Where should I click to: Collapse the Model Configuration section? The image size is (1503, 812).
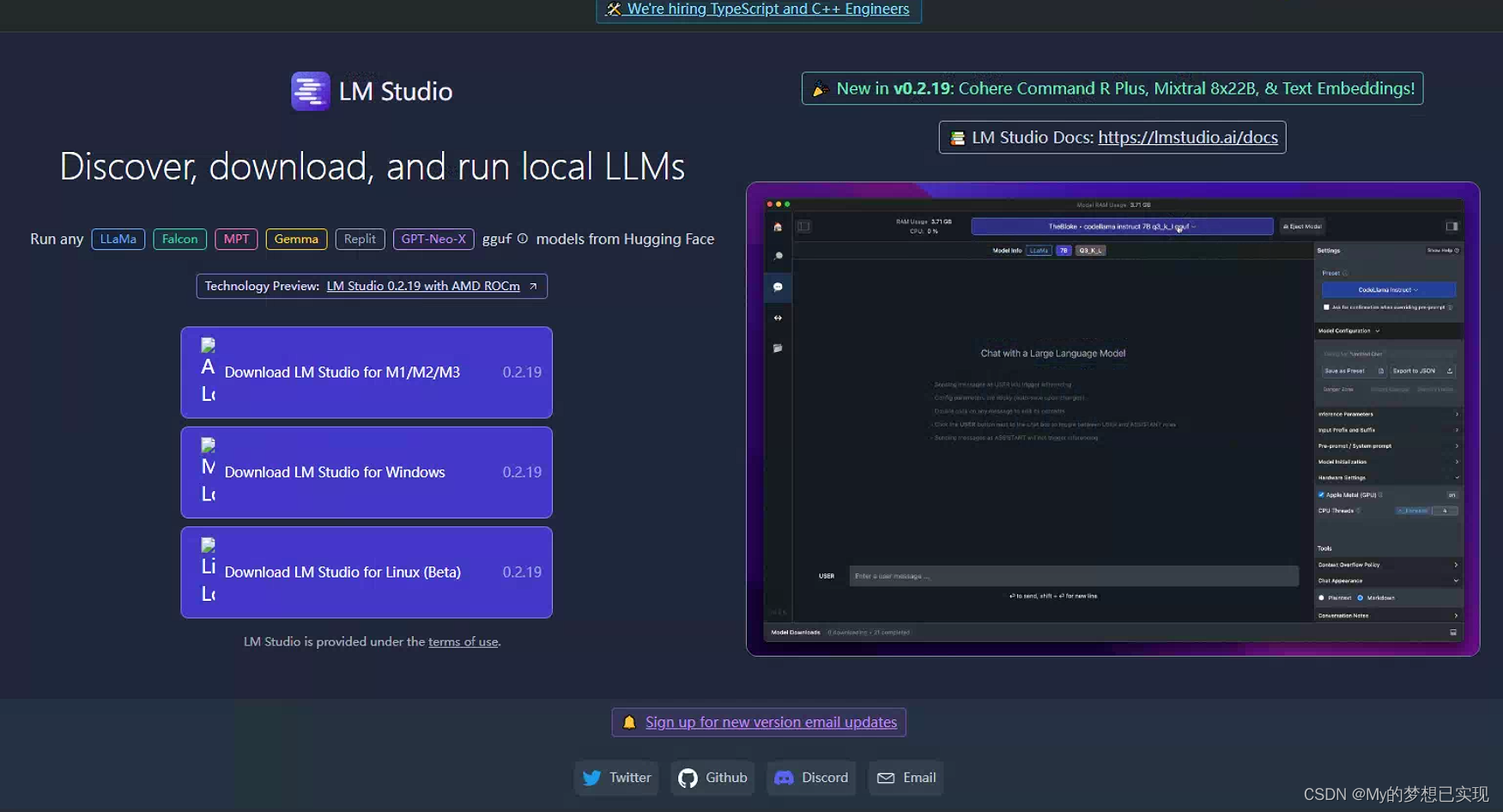[x=1388, y=330]
